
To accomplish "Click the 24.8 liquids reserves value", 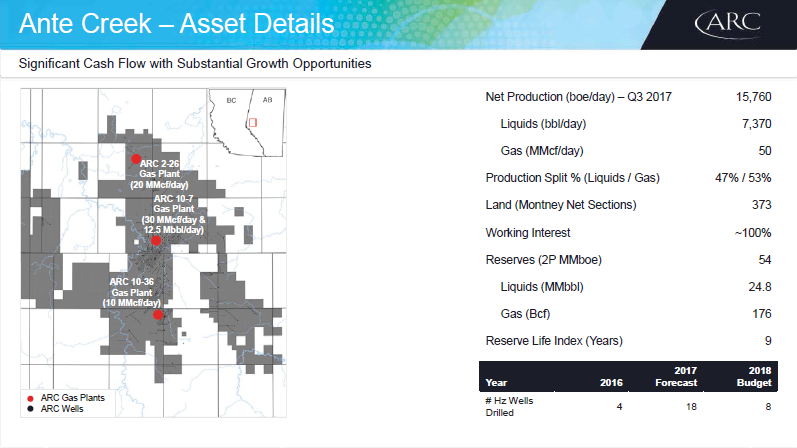I will (x=760, y=287).
